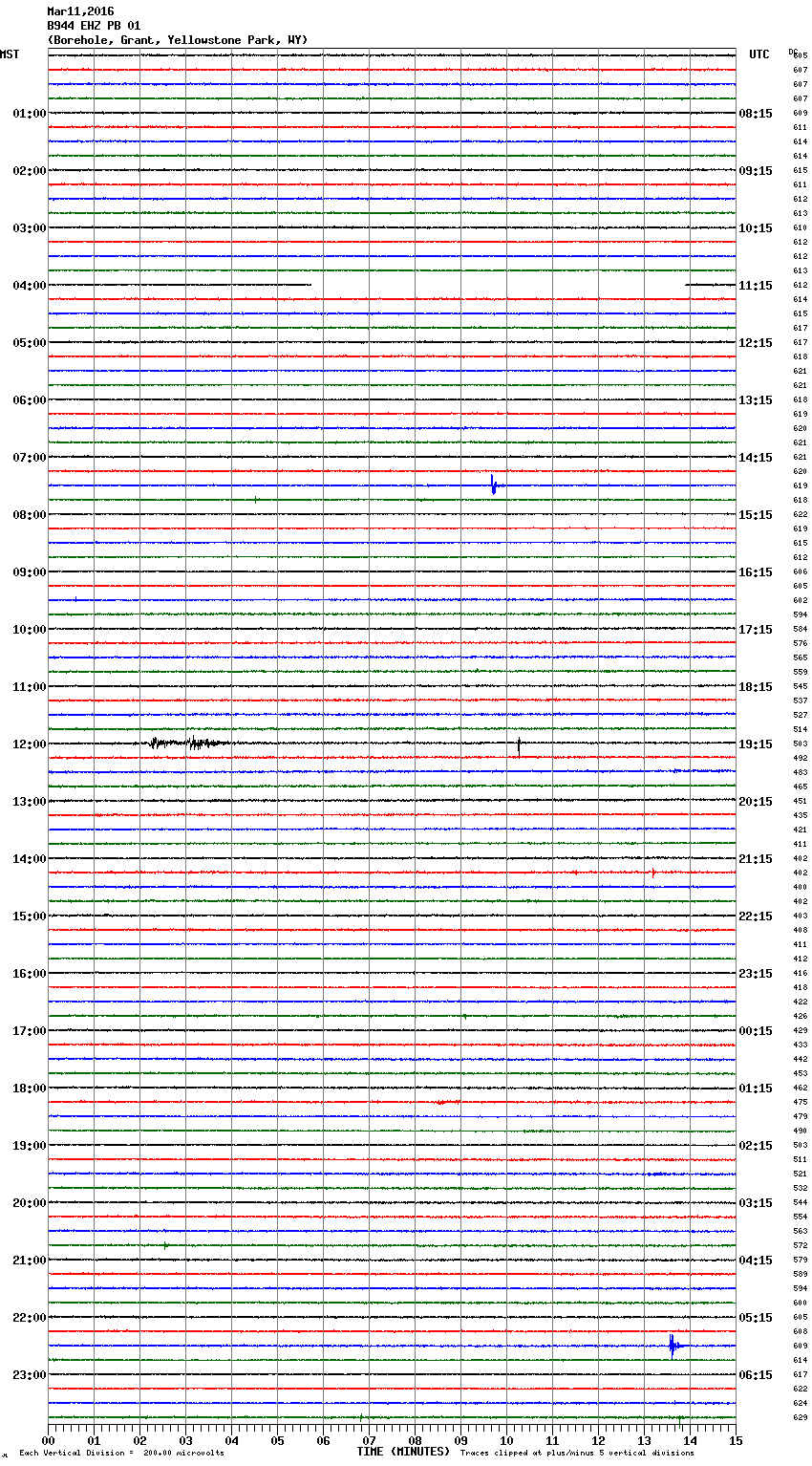Click the black tremor burst on 12:00 trace

pyautogui.click(x=189, y=743)
